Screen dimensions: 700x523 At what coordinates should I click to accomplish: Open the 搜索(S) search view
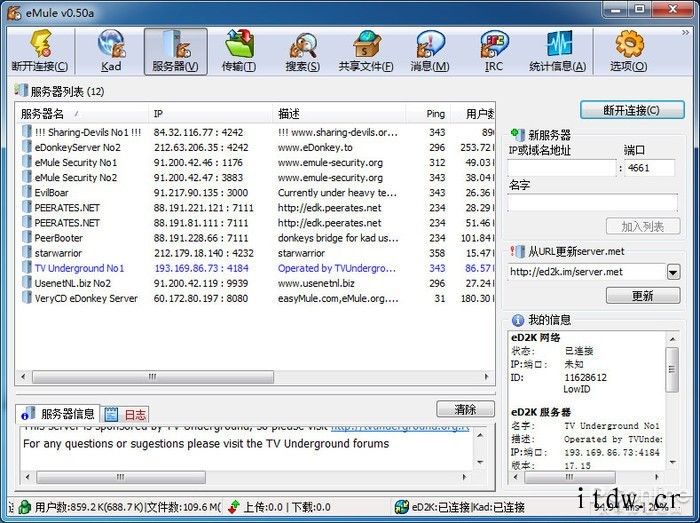[303, 51]
